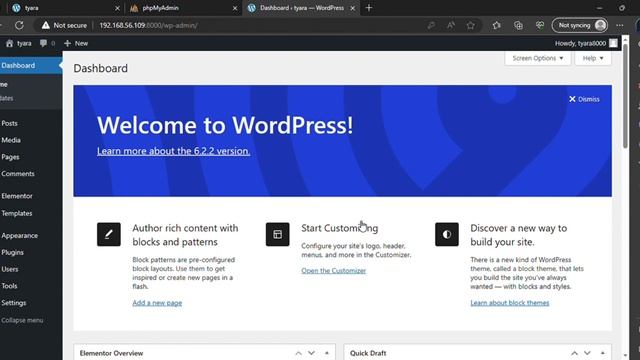Open a new browser tab
This screenshot has width=640, height=360.
[369, 8]
